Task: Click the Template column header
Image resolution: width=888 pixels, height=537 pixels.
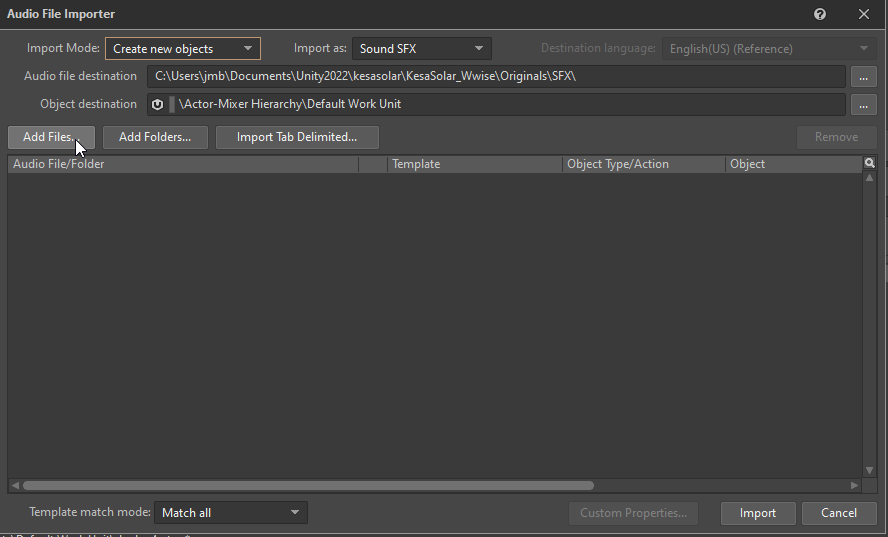Action: [474, 164]
